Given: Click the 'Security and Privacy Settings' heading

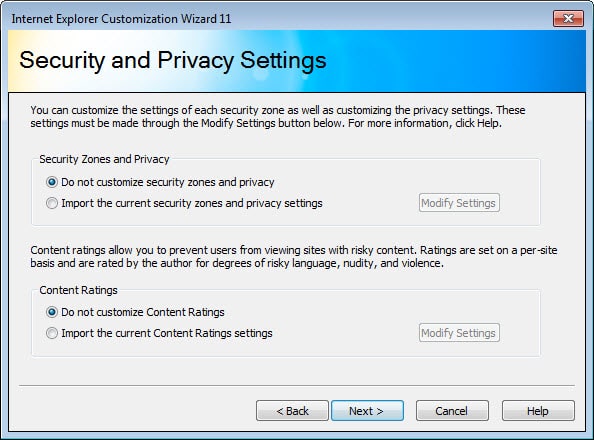Looking at the screenshot, I should point(173,60).
